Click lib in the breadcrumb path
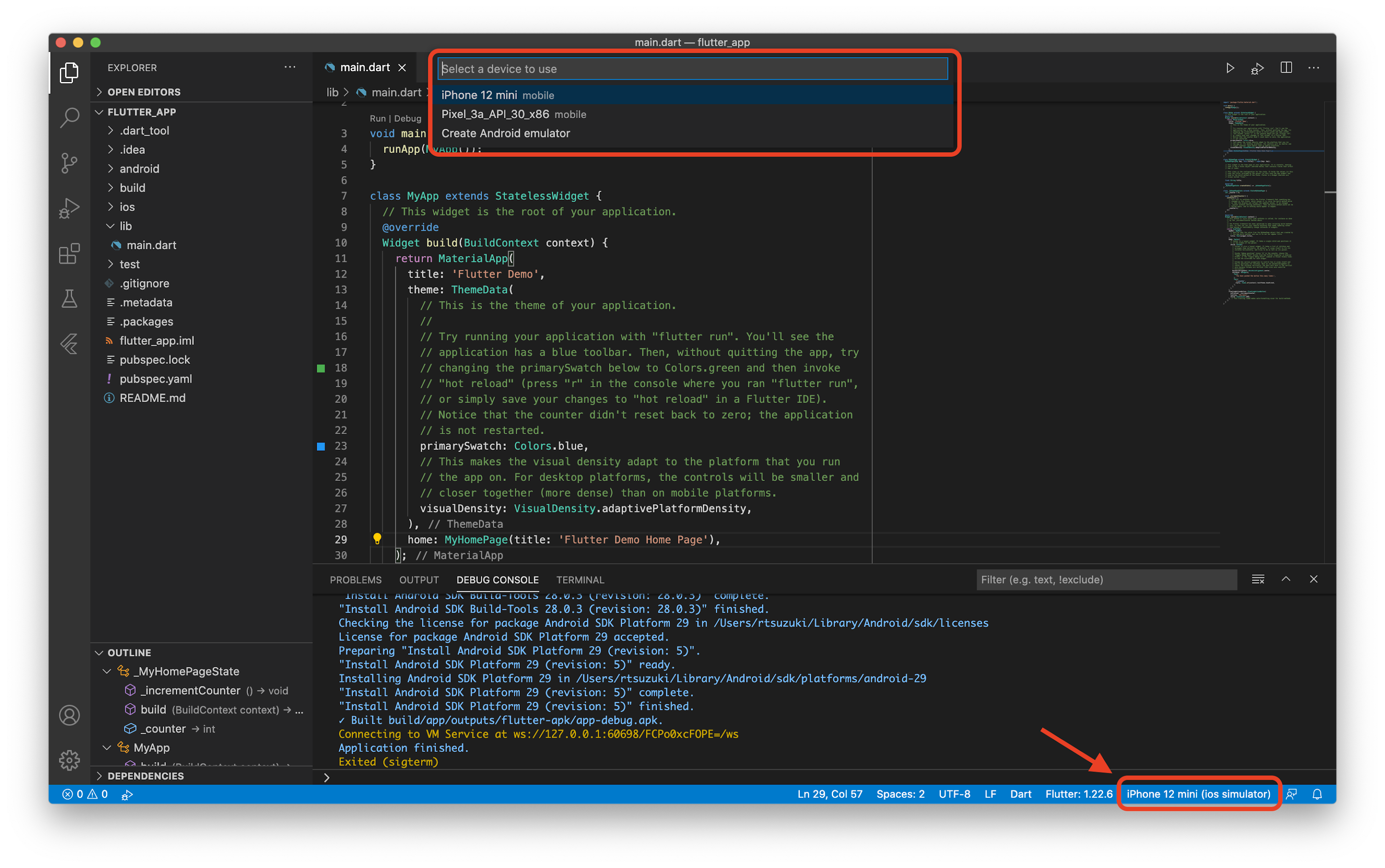Image resolution: width=1385 pixels, height=868 pixels. (x=332, y=92)
